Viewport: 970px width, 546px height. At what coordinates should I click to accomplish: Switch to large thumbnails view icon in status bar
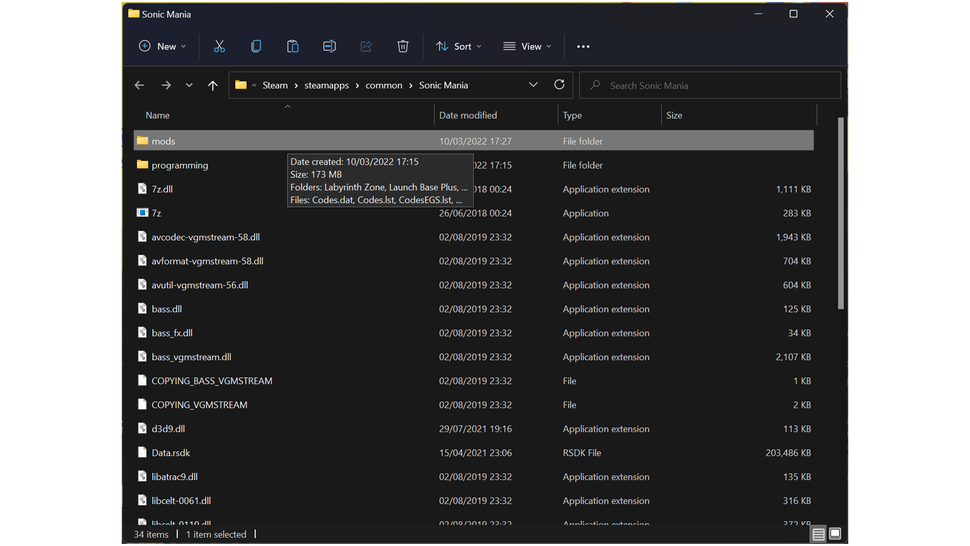835,534
